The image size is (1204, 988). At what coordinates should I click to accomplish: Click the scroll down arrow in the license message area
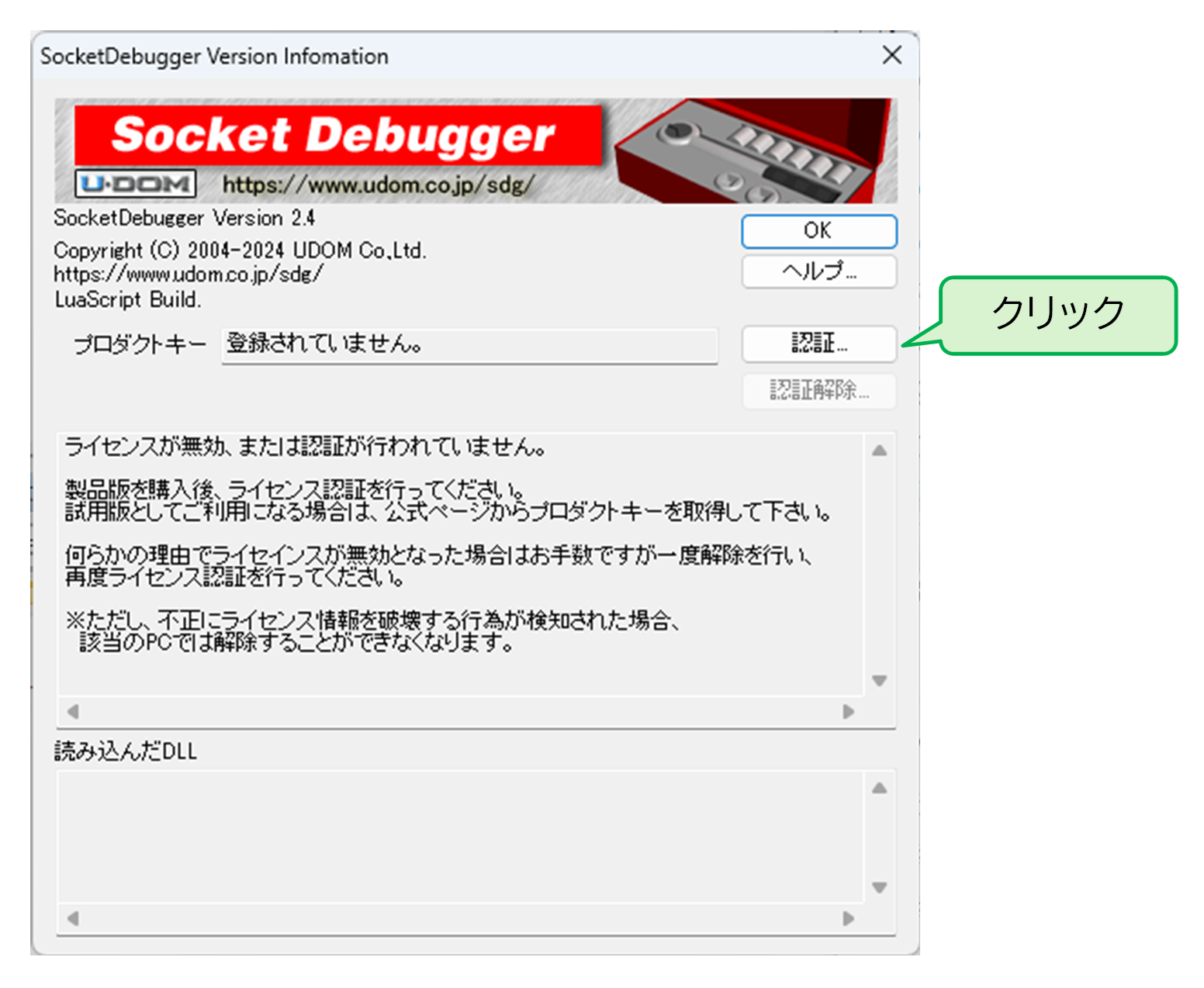(x=879, y=682)
